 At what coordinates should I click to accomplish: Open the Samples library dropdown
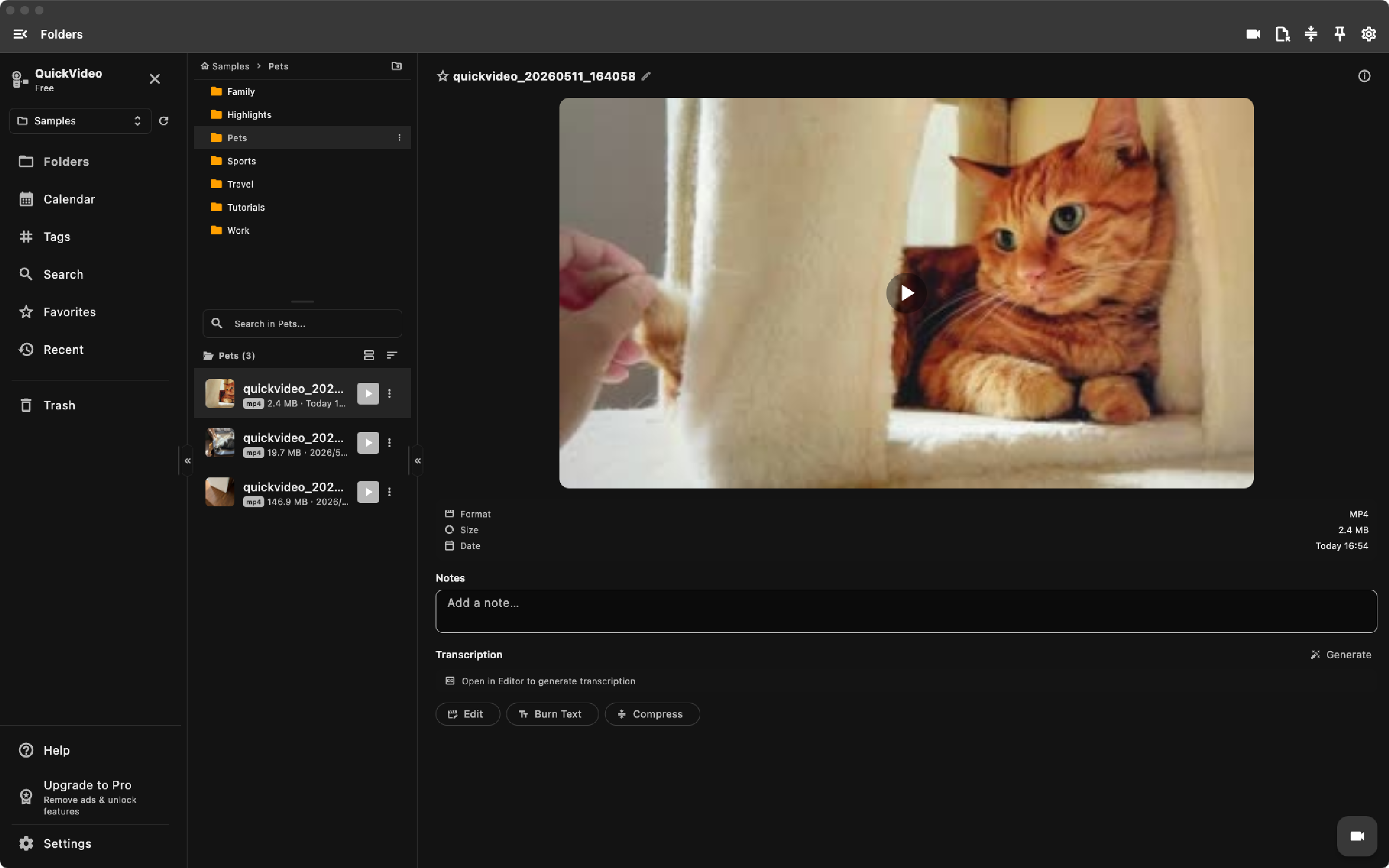[x=81, y=121]
